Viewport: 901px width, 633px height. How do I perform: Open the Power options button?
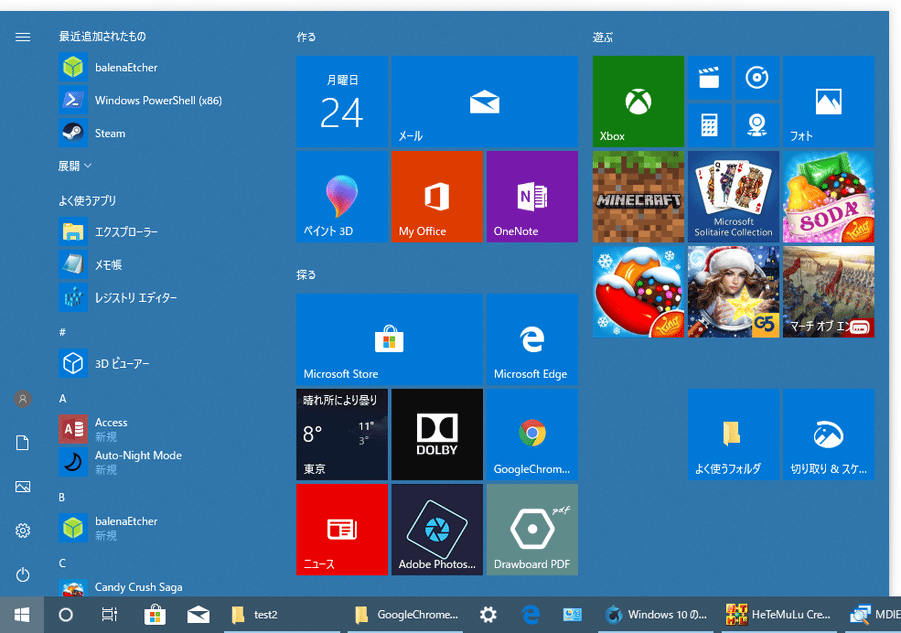pyautogui.click(x=23, y=574)
